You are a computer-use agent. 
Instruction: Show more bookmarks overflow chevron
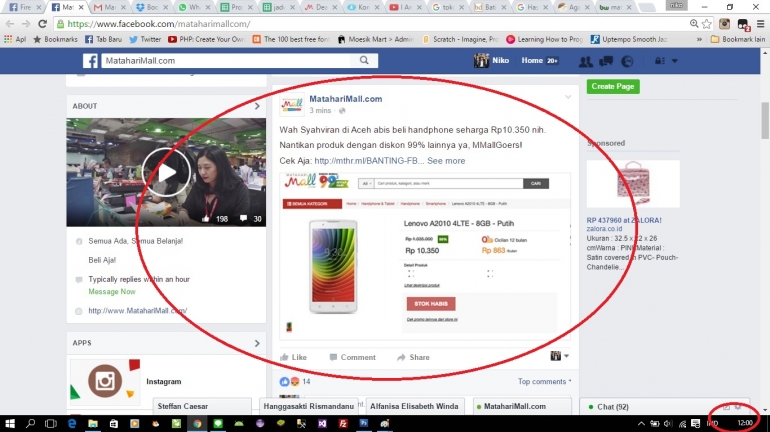699,39
